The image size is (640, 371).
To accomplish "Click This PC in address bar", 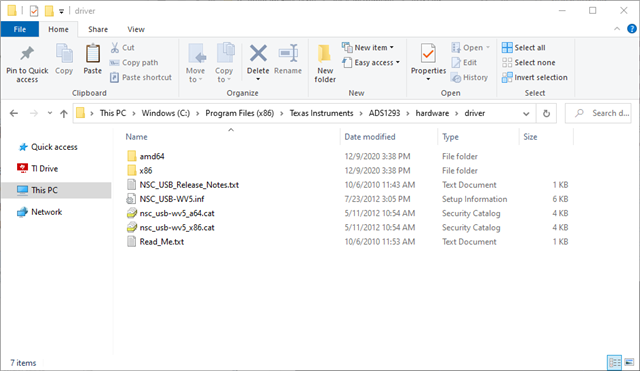I will (113, 113).
